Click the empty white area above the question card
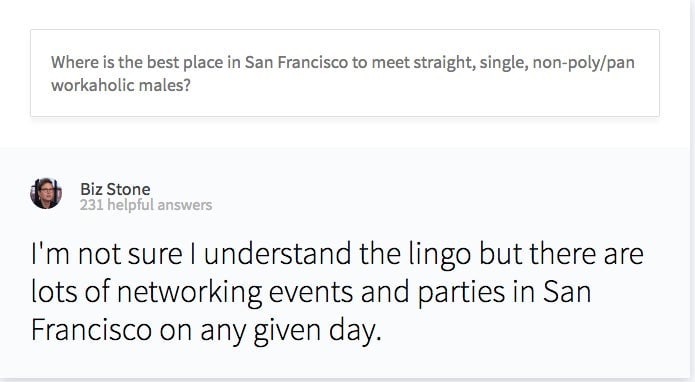This screenshot has height=382, width=695. point(345,13)
